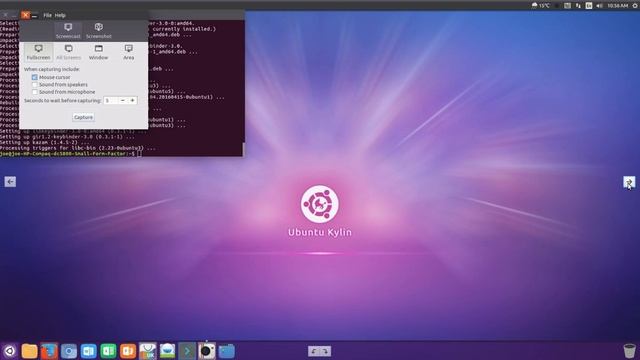640x360 pixels.
Task: Select Fullscreen capture mode
Action: 38,52
